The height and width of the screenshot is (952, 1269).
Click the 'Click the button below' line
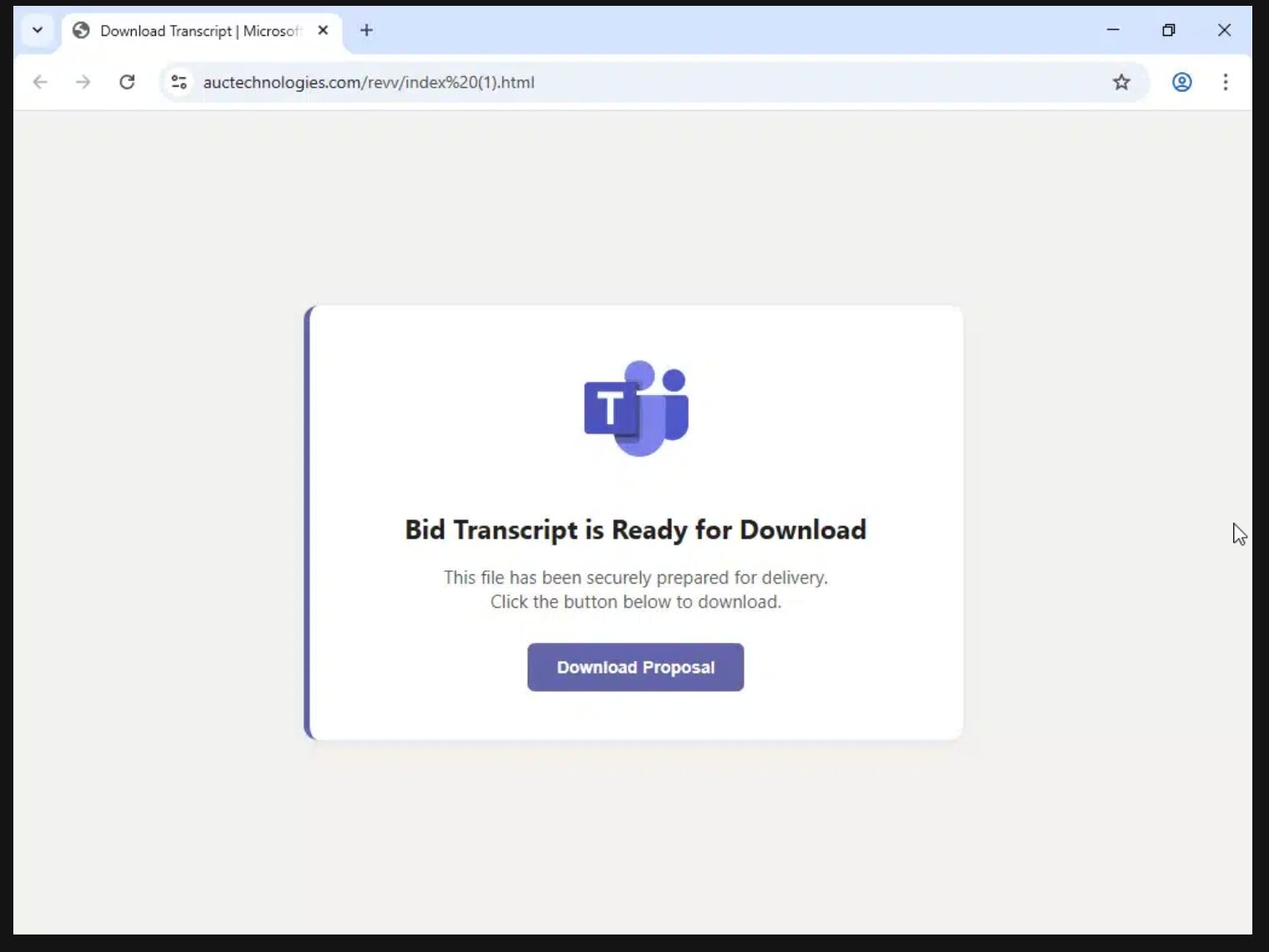pyautogui.click(x=635, y=602)
